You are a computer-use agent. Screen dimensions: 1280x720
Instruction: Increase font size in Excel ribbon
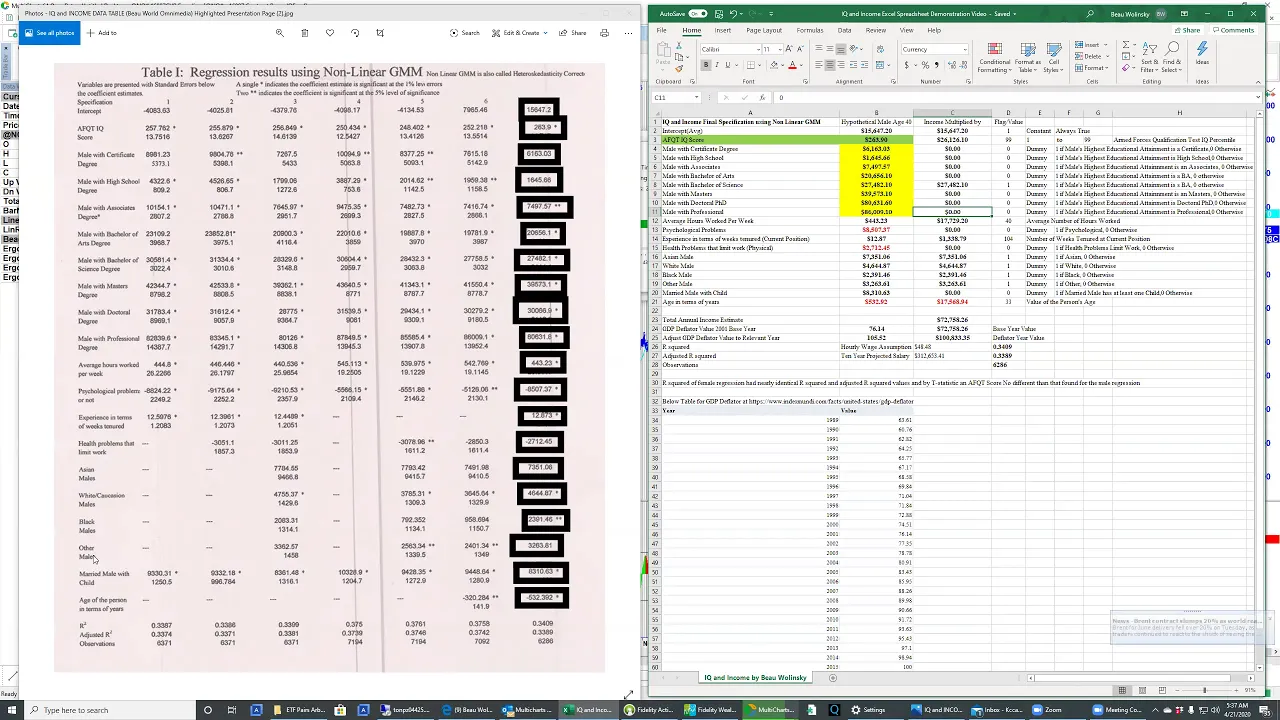pos(789,49)
